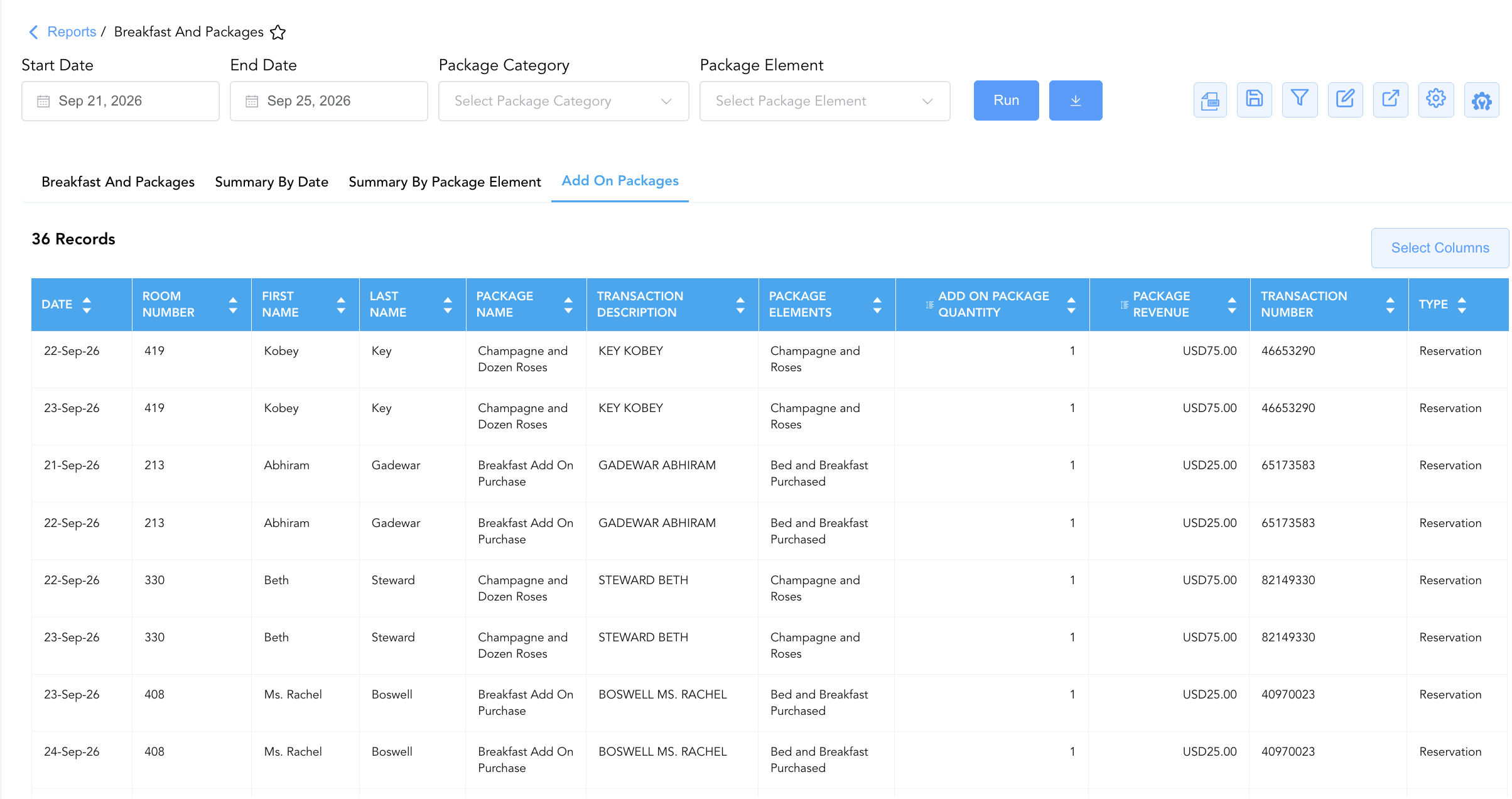The height and width of the screenshot is (799, 1512).
Task: Click the Start Date field Sep 21, 2026
Action: click(x=121, y=101)
